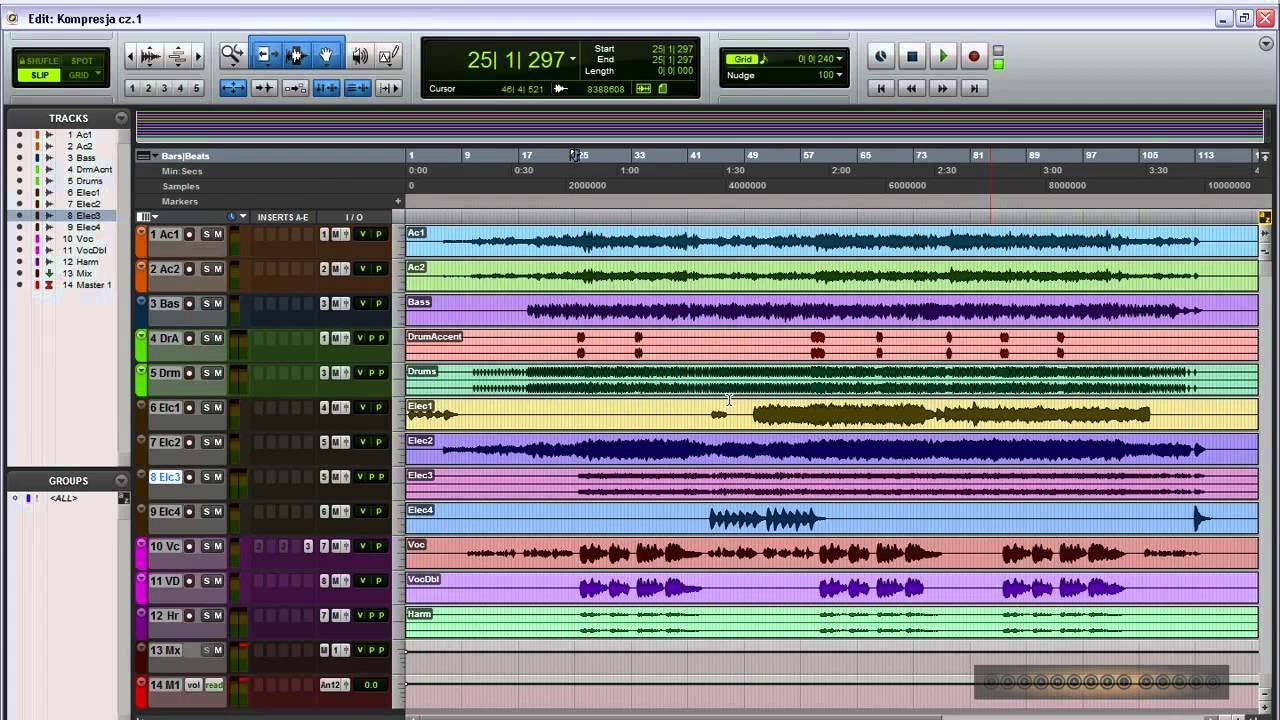Click the MIDI zoom icon
The image size is (1280, 720).
click(x=177, y=56)
